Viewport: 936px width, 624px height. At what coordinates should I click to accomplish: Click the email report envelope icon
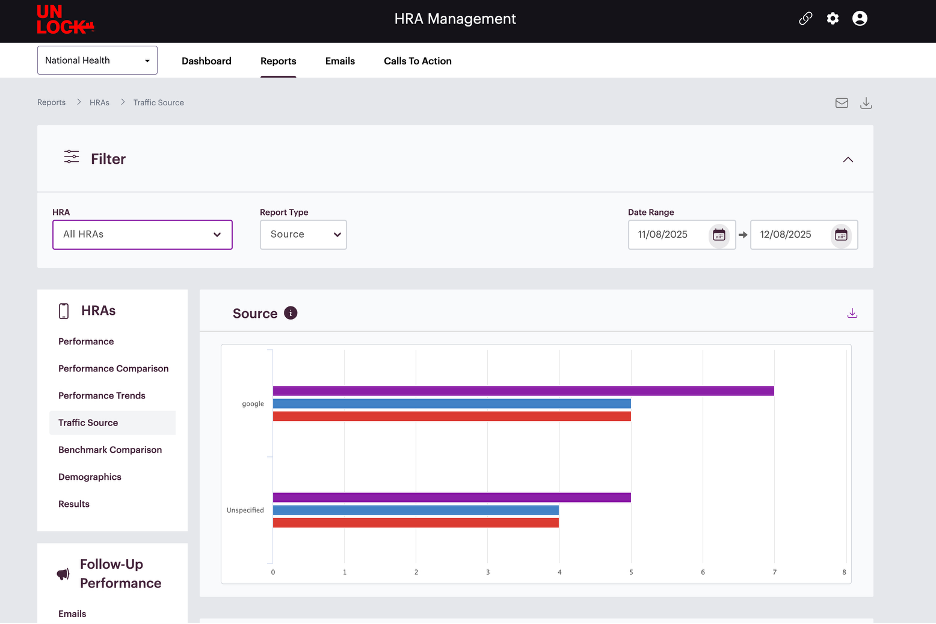pos(841,103)
